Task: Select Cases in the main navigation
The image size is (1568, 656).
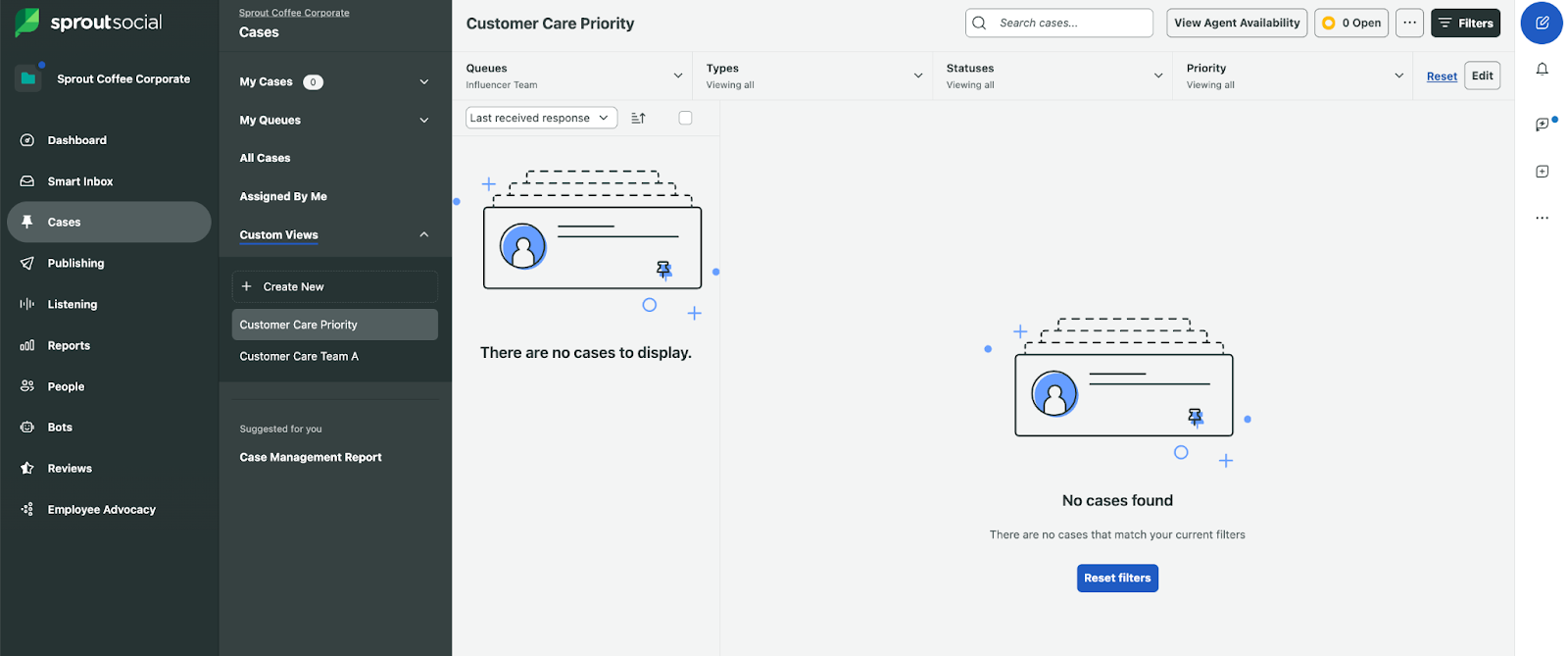Action: 109,223
